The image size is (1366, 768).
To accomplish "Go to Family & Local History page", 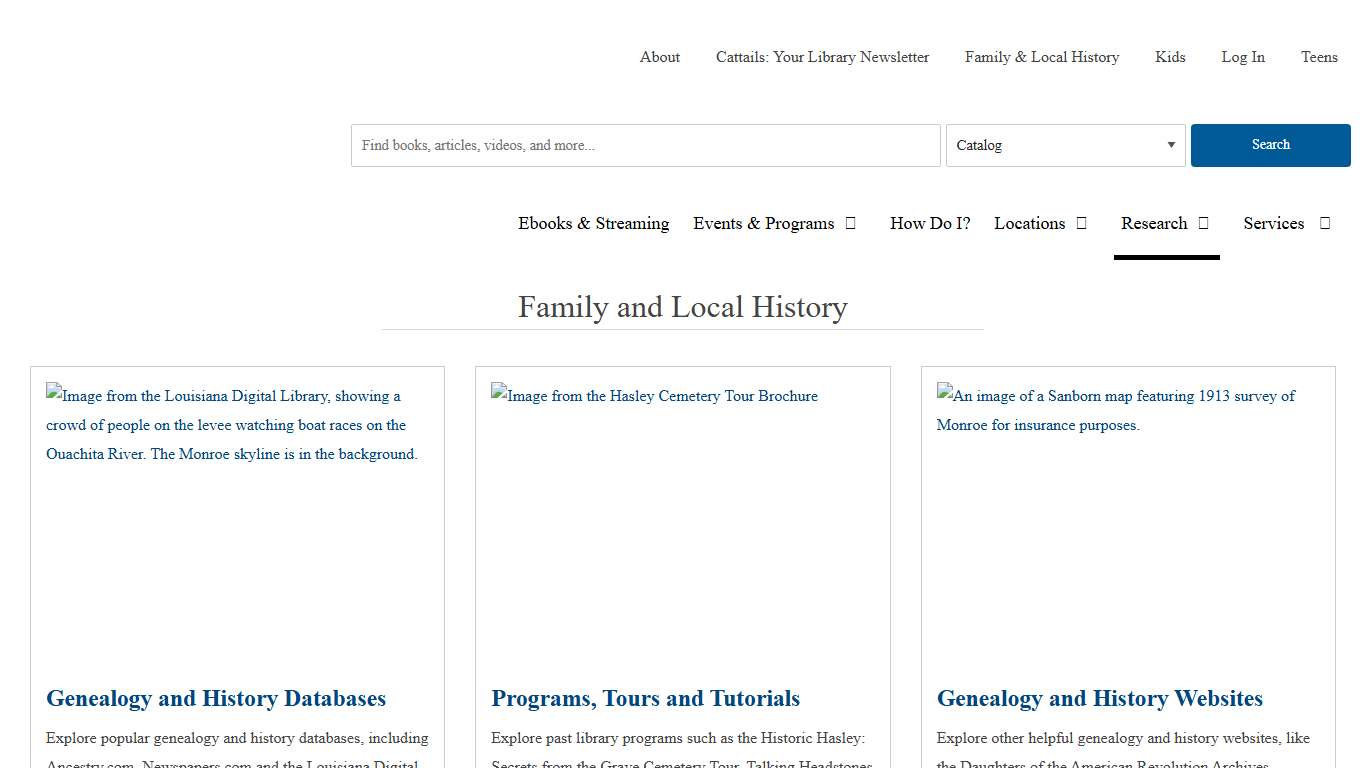I will click(1042, 57).
